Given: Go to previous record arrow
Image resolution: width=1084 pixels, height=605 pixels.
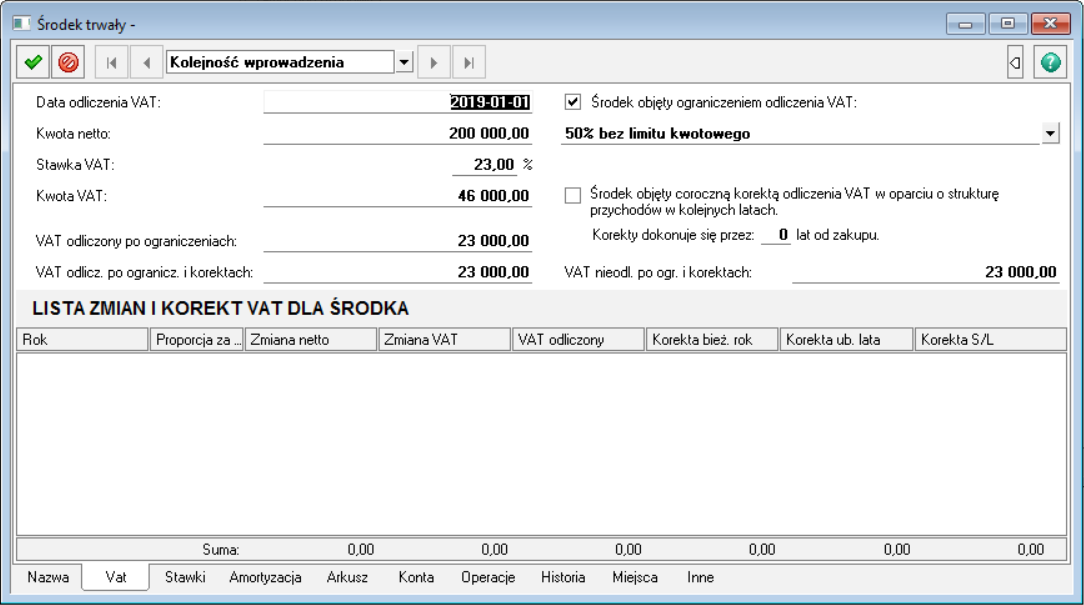Looking at the screenshot, I should (146, 62).
